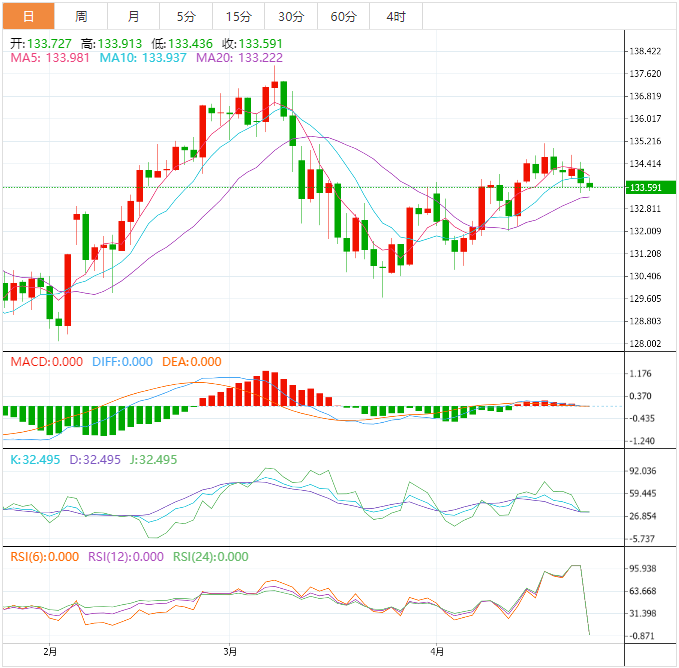This screenshot has height=668, width=679.
Task: Click the 3月 date axis marker
Action: point(231,651)
